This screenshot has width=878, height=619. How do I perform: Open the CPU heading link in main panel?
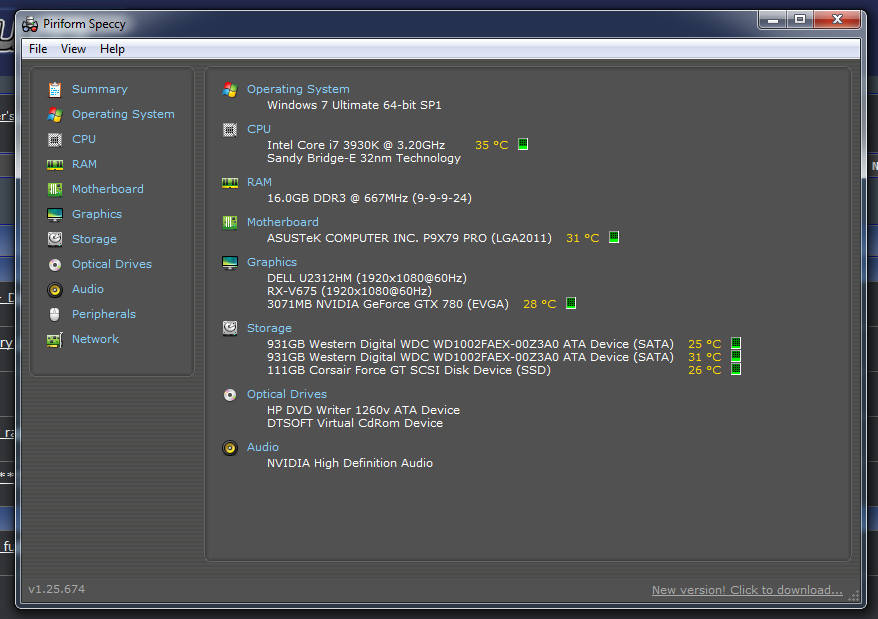[x=259, y=129]
